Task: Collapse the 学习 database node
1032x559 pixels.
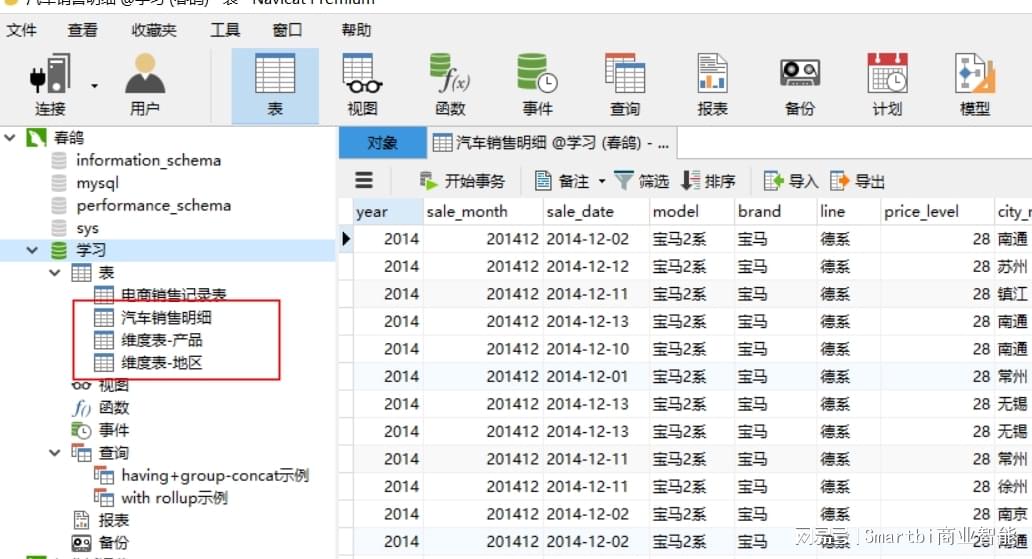Action: (32, 250)
